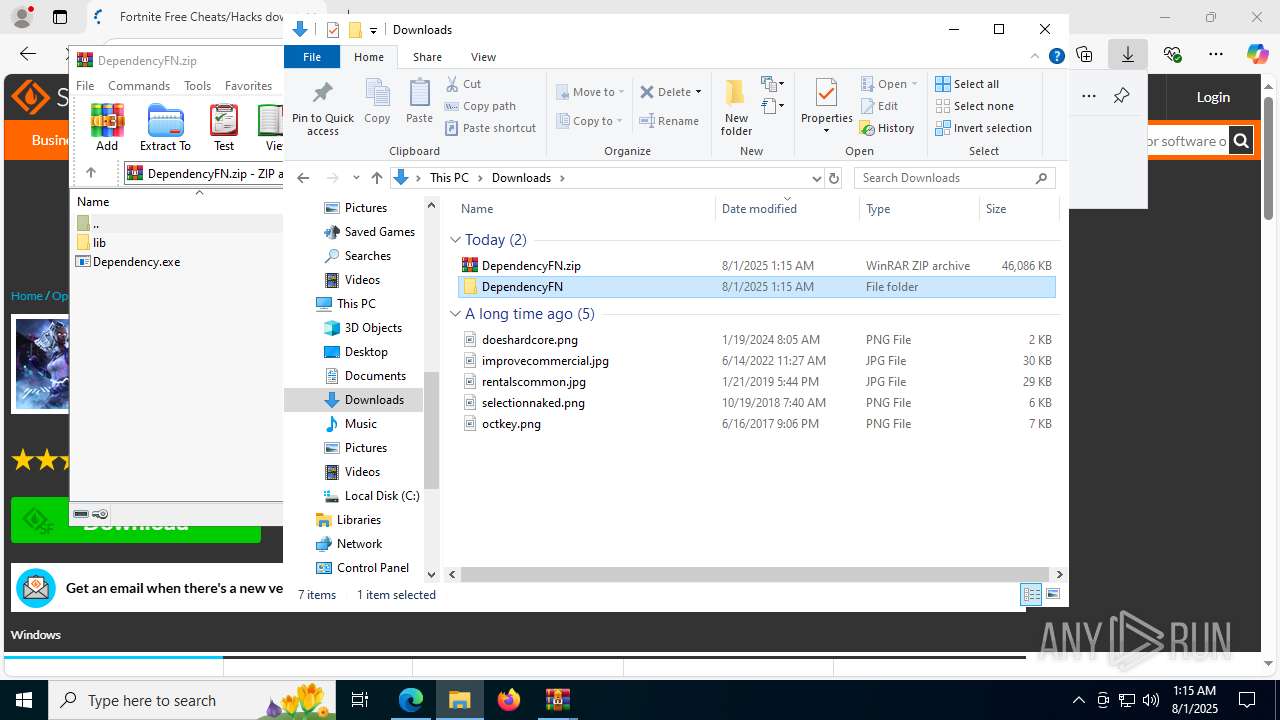Go back in Explorer navigation
The height and width of the screenshot is (720, 1280).
tap(304, 178)
